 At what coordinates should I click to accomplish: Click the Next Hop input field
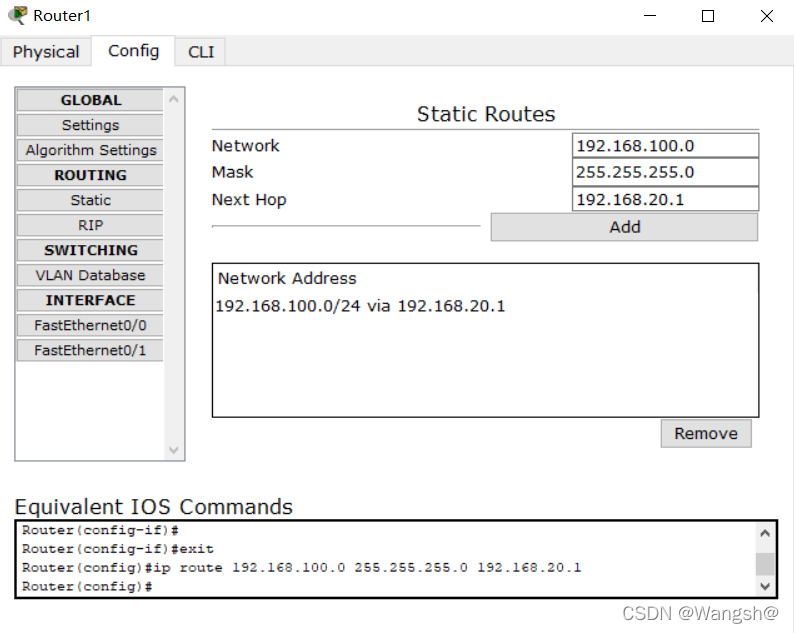[x=665, y=200]
